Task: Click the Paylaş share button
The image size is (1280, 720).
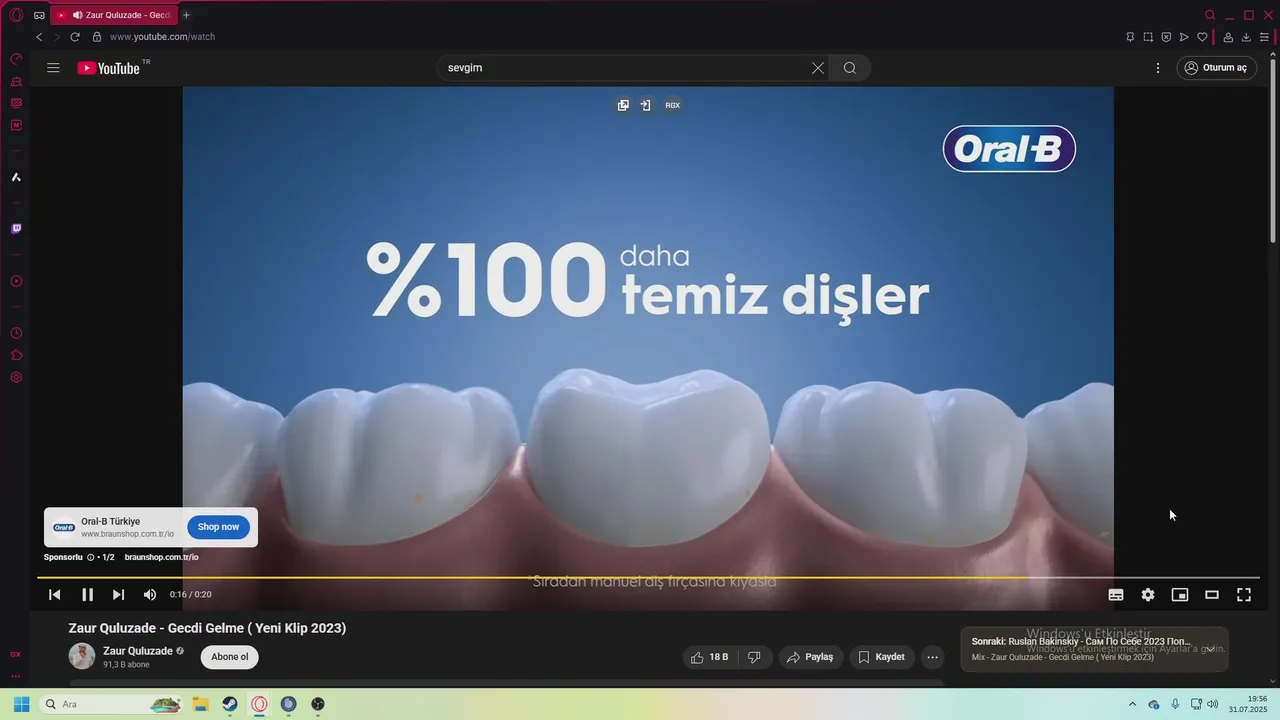Action: pos(810,657)
